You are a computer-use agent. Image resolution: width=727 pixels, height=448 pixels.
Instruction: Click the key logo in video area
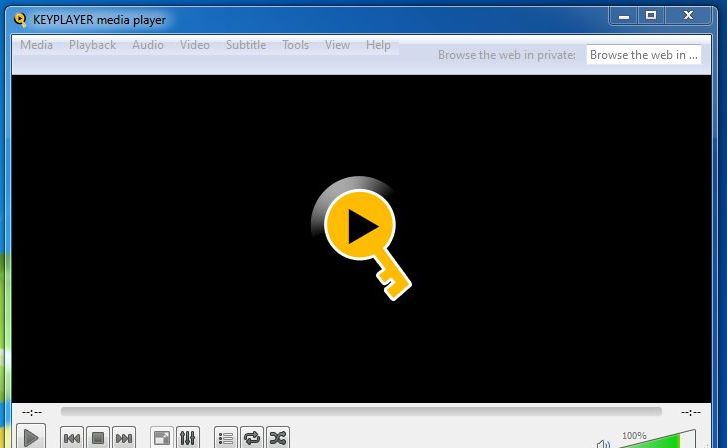(361, 238)
